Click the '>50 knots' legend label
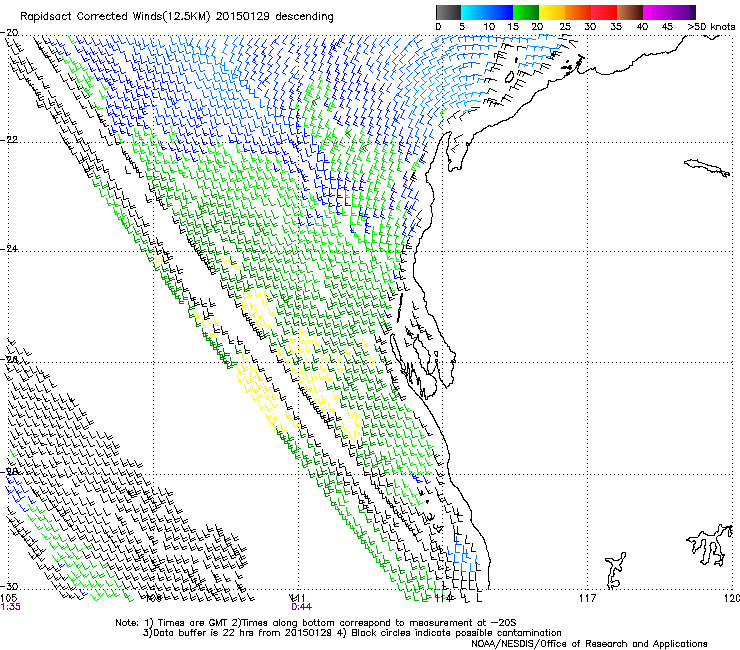Screen dimensions: 740x650 click(x=711, y=27)
